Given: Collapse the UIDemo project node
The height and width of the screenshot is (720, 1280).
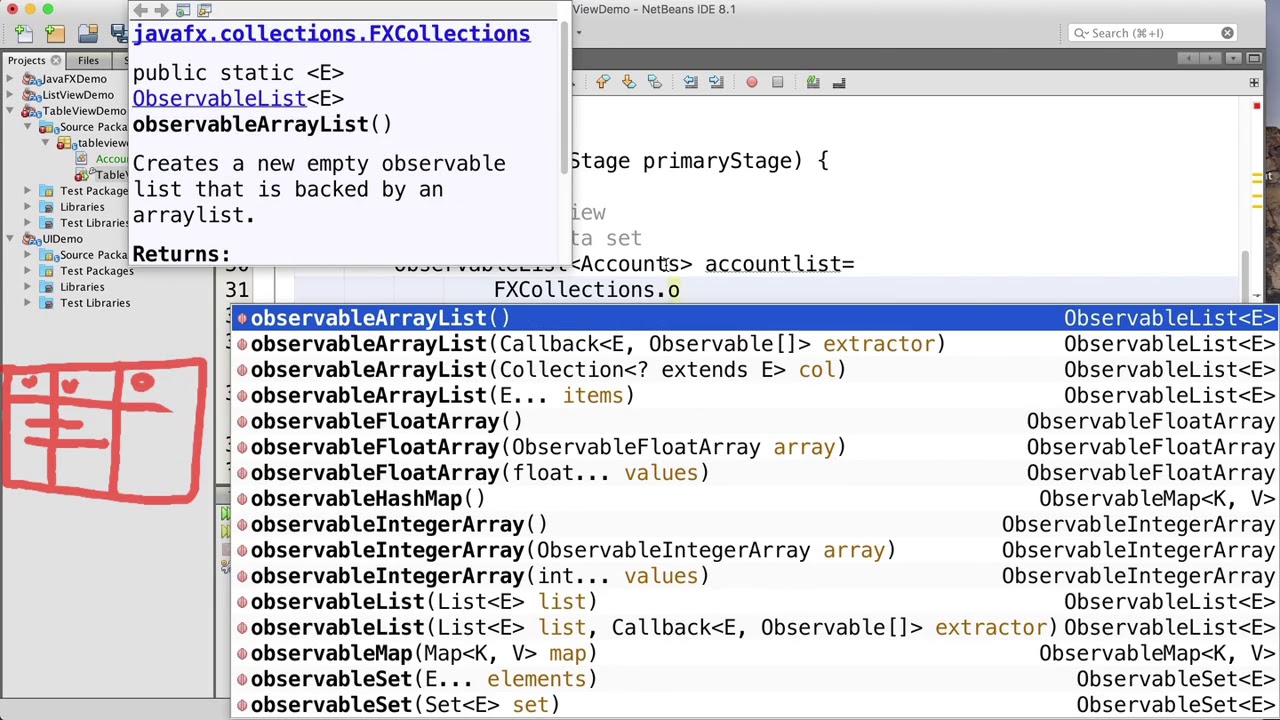Looking at the screenshot, I should click(11, 239).
